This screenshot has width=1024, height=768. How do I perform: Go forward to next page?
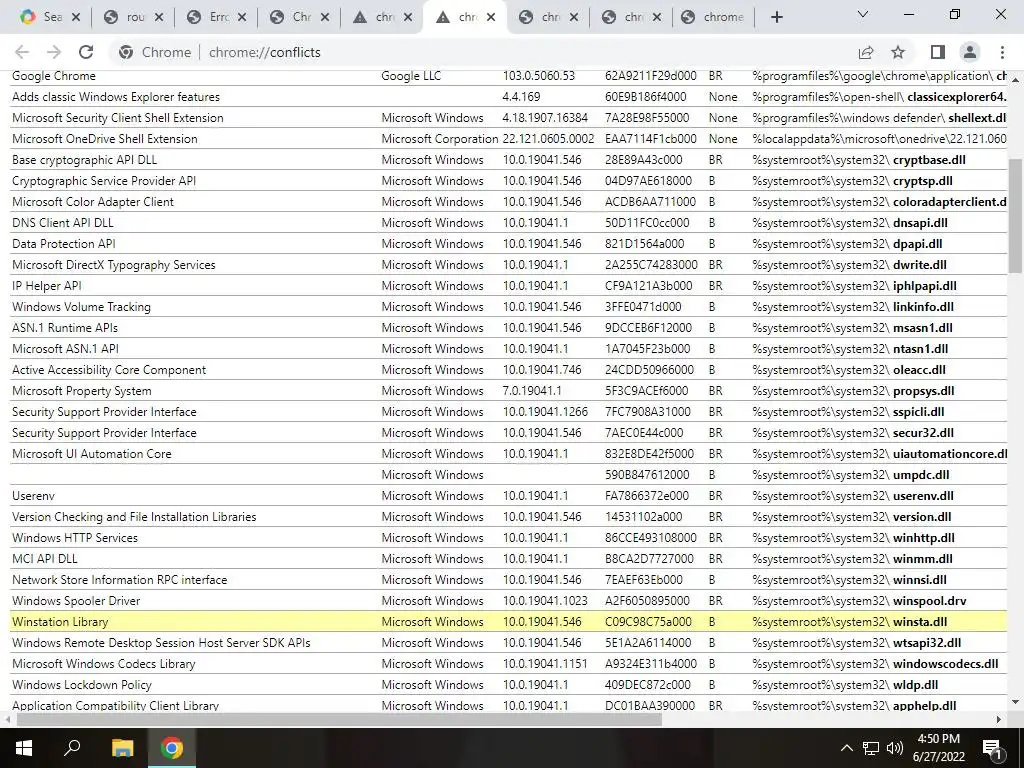pyautogui.click(x=54, y=52)
